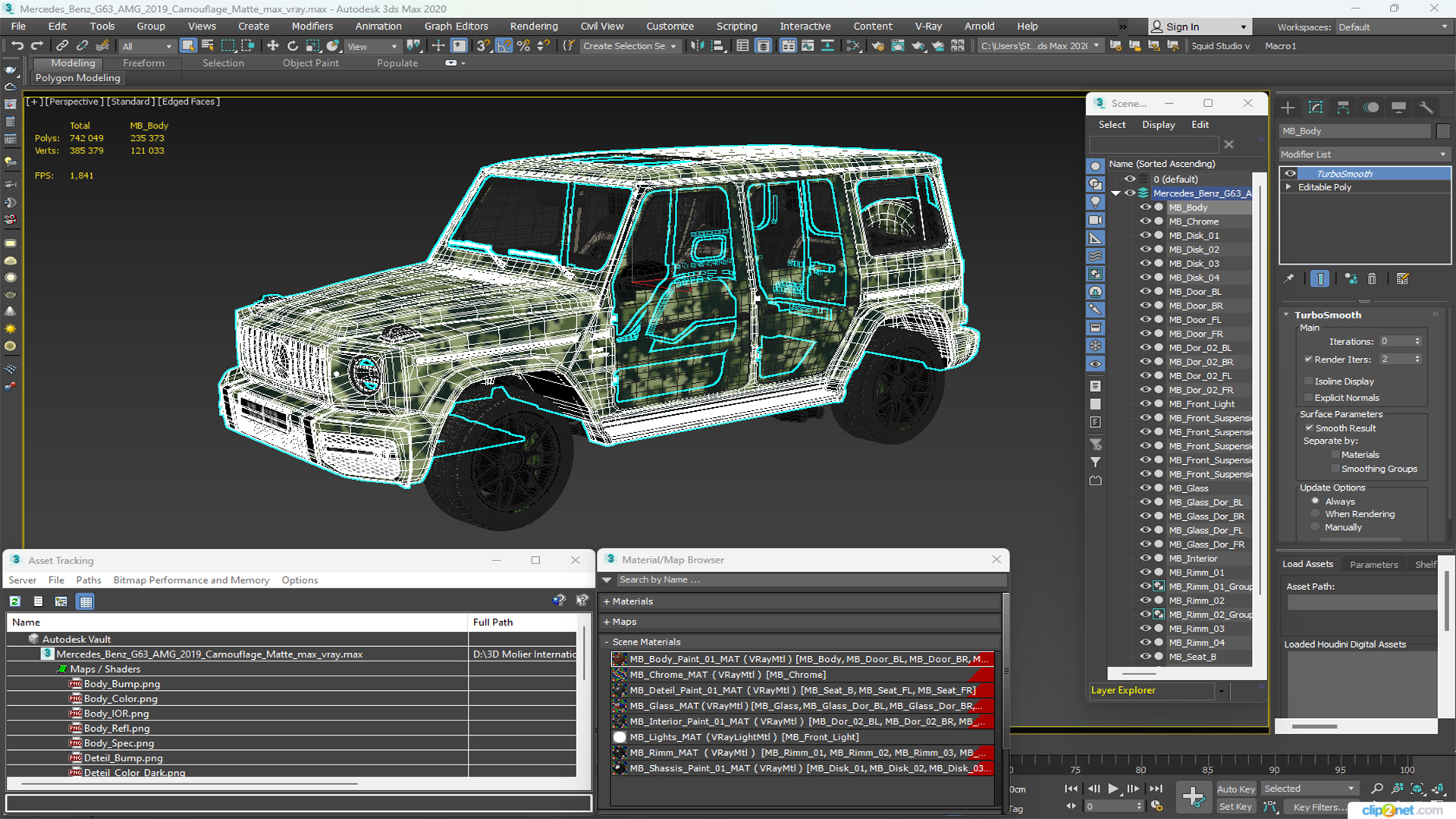
Task: Click the Auto Key button
Action: (1236, 789)
